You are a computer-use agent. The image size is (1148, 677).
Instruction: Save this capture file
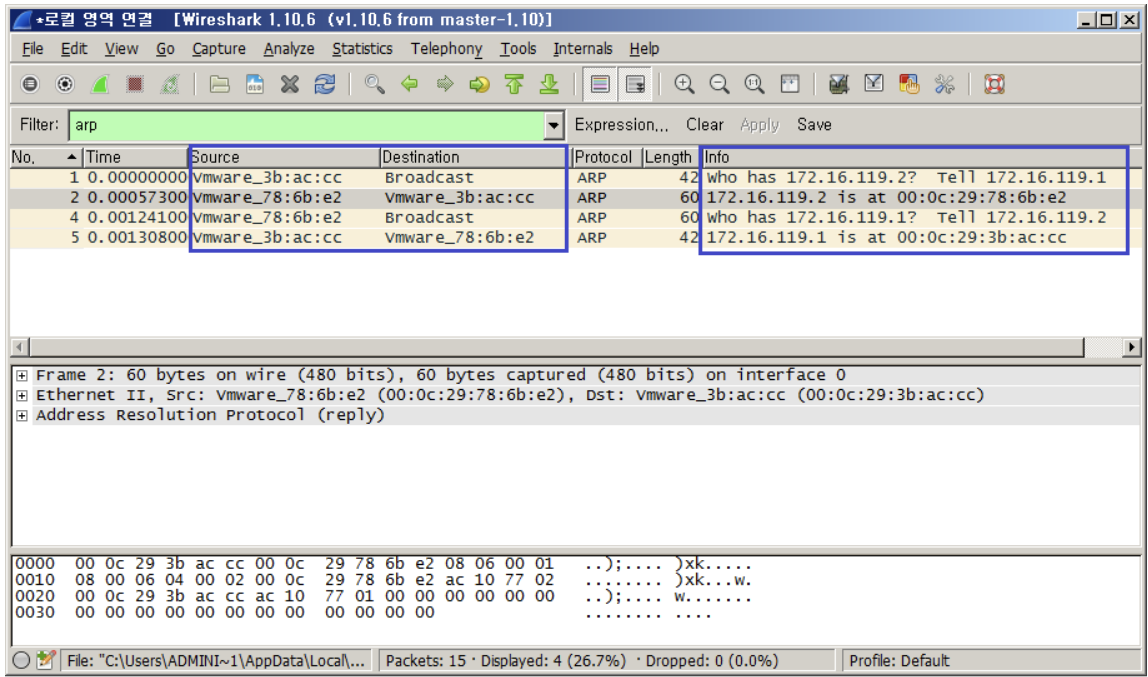pos(255,84)
